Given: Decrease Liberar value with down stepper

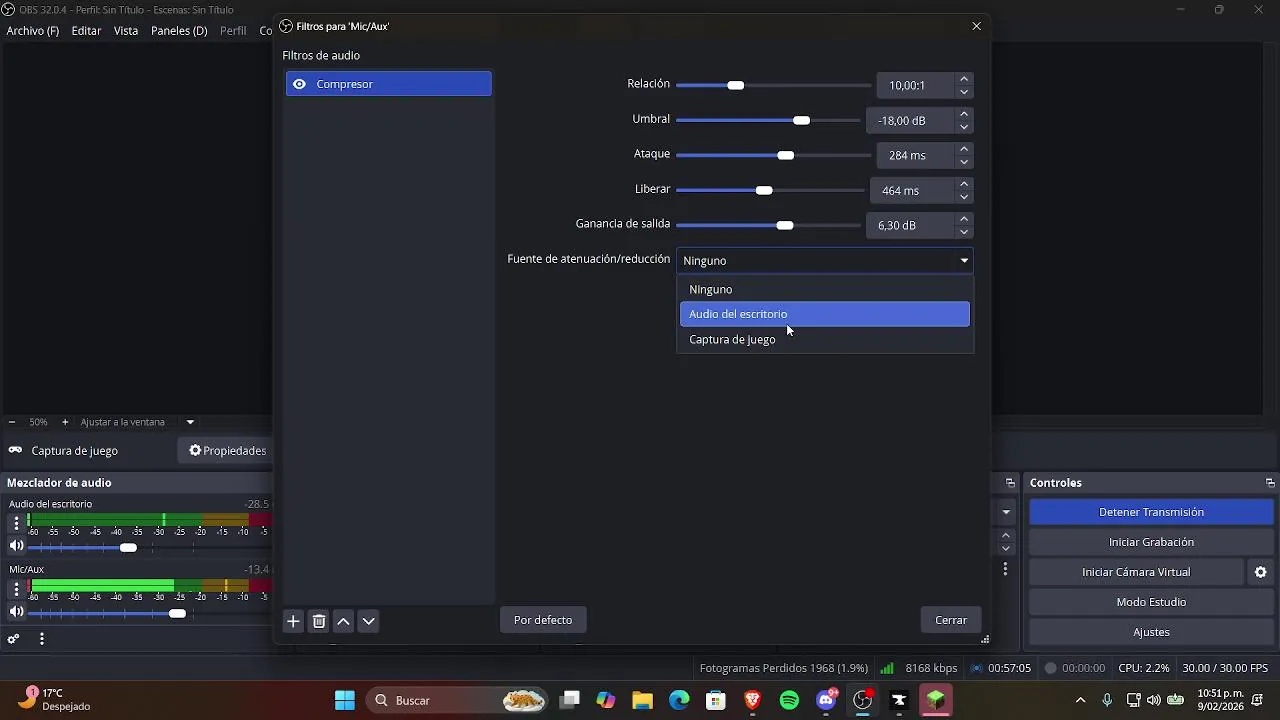Looking at the screenshot, I should click(x=964, y=197).
